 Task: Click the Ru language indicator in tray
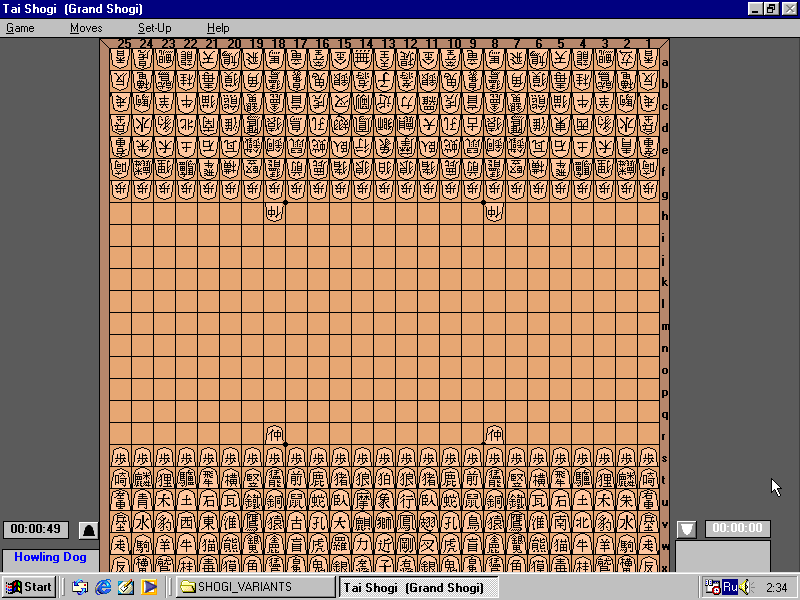[x=730, y=587]
